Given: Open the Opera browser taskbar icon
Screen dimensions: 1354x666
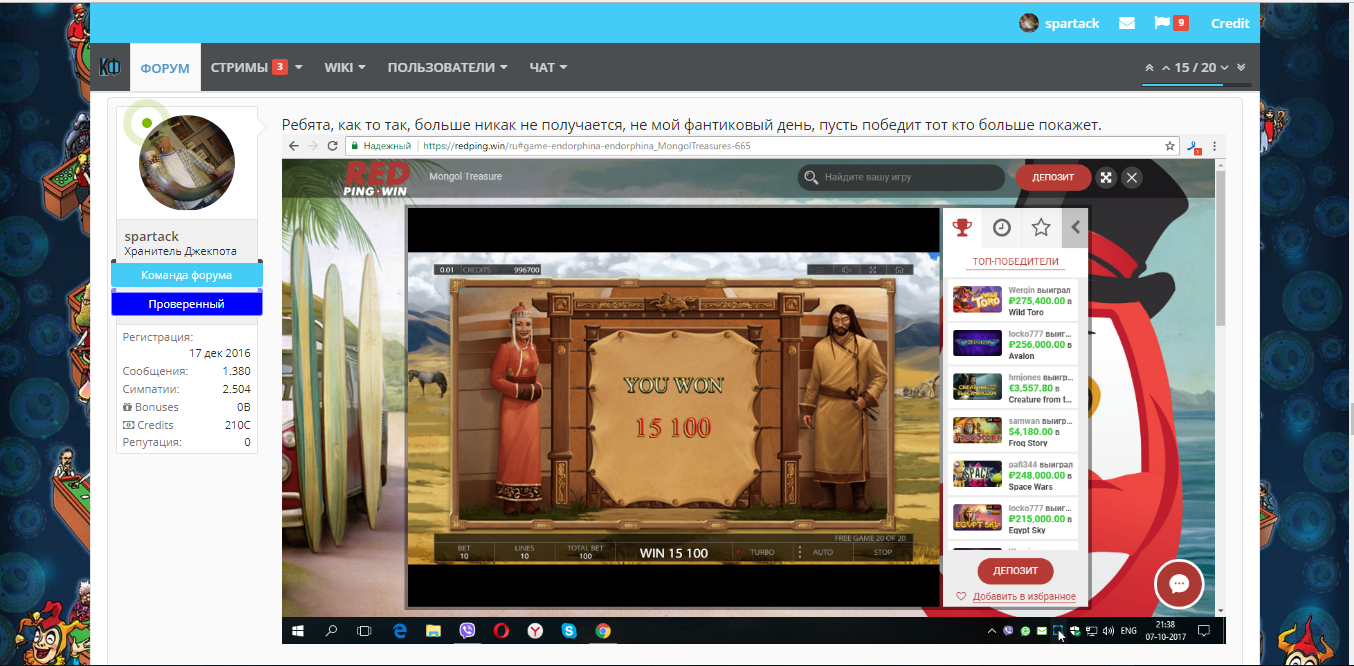Looking at the screenshot, I should [x=501, y=631].
